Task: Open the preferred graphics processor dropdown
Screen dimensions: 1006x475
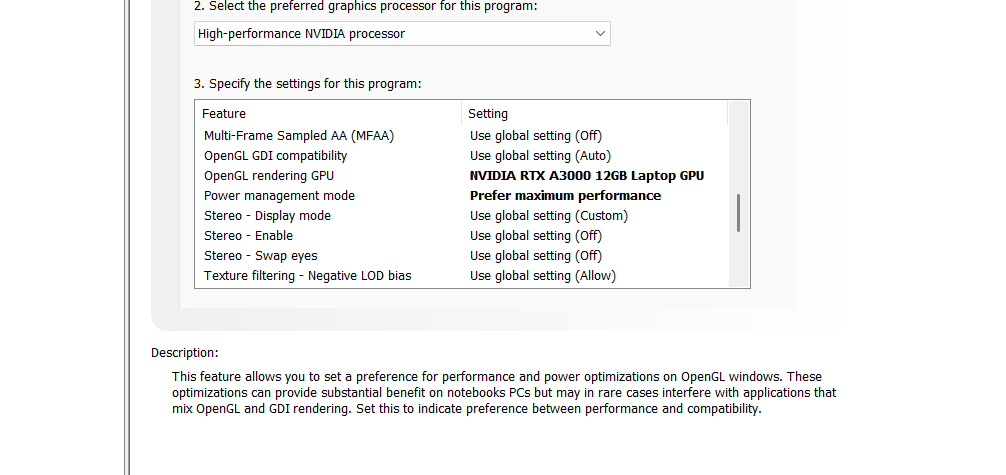Action: coord(401,34)
